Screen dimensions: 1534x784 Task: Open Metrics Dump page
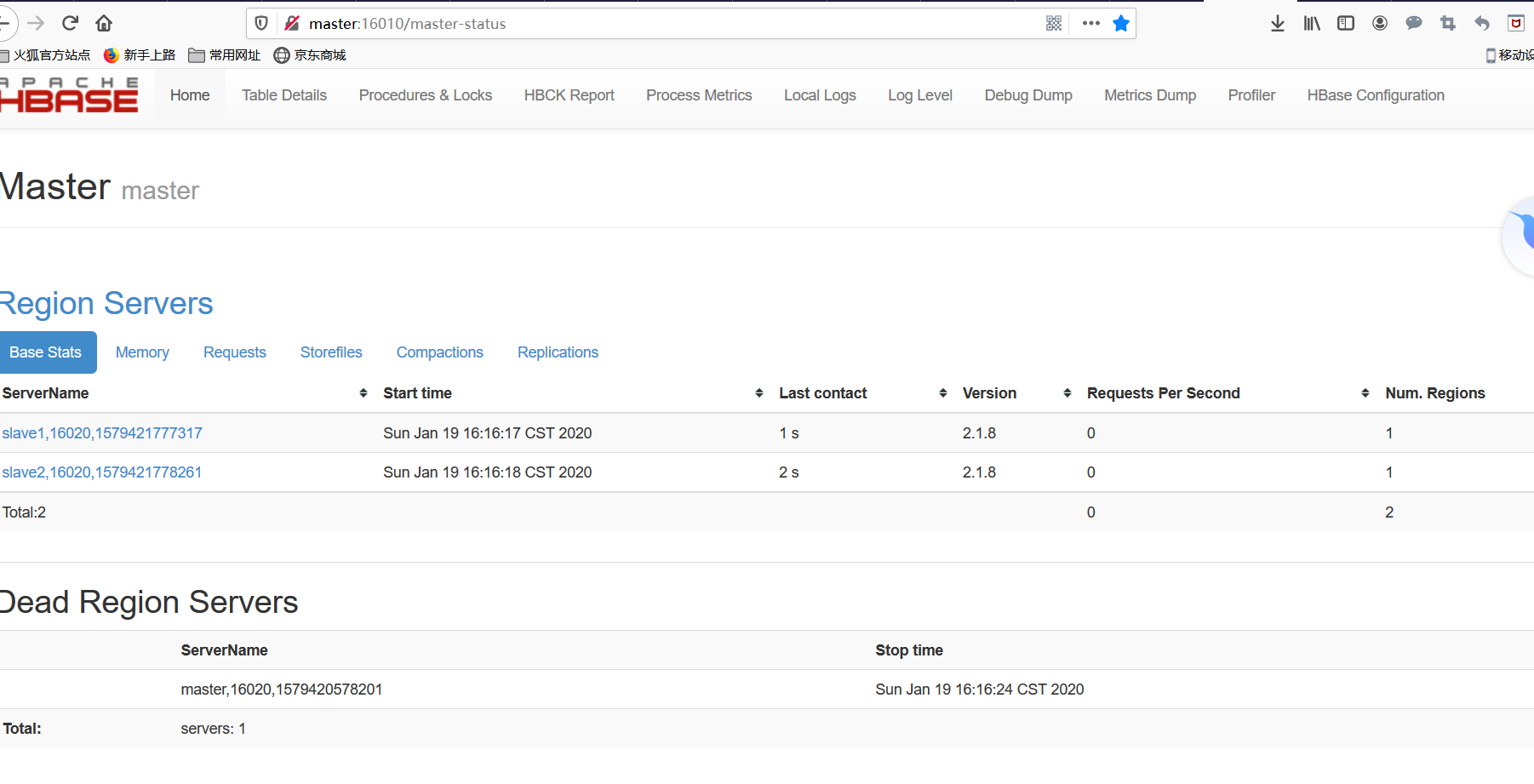pyautogui.click(x=1150, y=95)
